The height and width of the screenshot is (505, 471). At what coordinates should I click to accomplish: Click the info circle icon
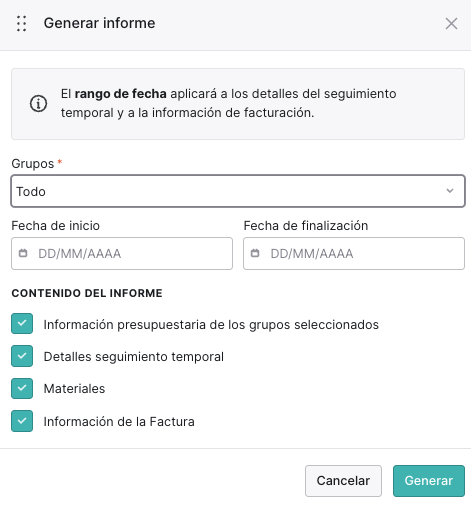coord(38,103)
